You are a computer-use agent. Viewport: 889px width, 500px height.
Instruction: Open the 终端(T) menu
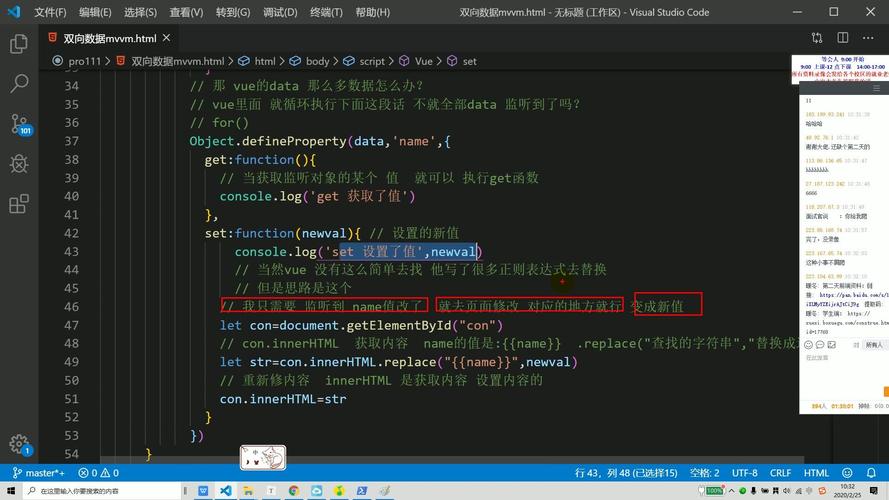click(326, 12)
